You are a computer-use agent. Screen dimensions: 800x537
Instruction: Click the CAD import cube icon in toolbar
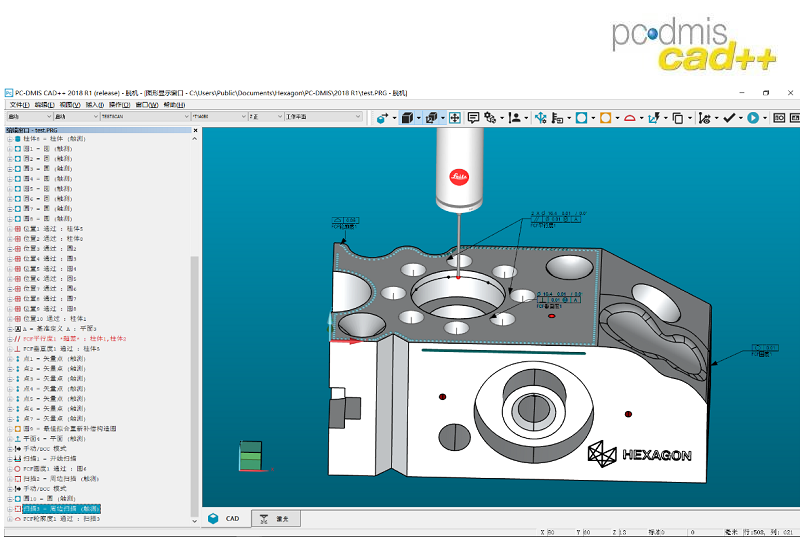click(x=382, y=118)
